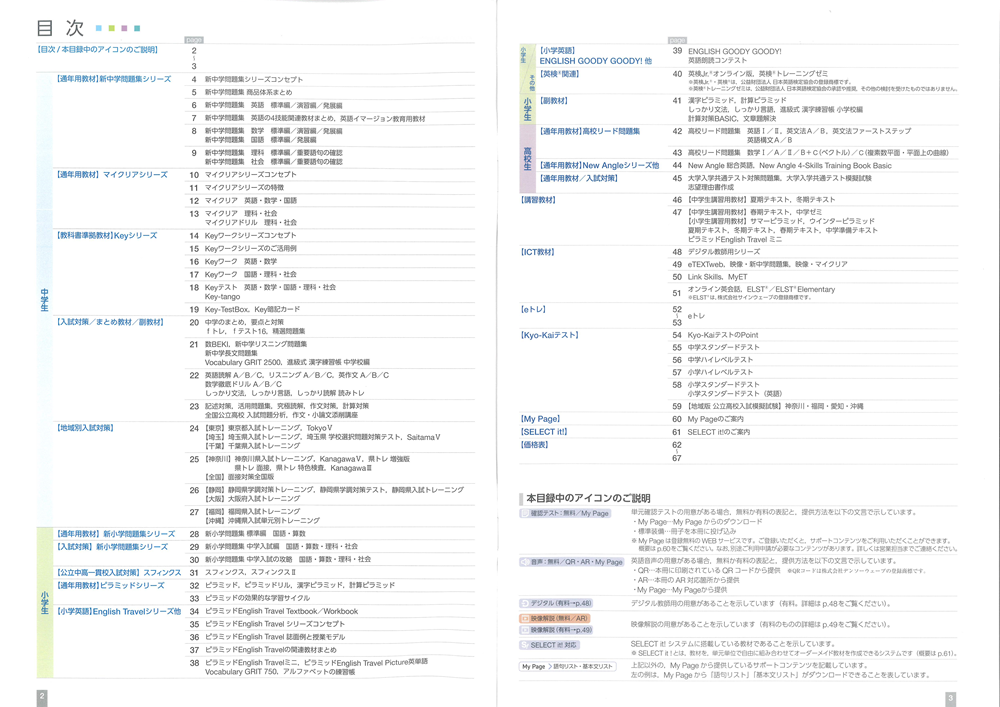Image resolution: width=1000 pixels, height=707 pixels.
Task: Open the 【通年用教材】ピラミッドシリーズ heading
Action: coord(110,586)
